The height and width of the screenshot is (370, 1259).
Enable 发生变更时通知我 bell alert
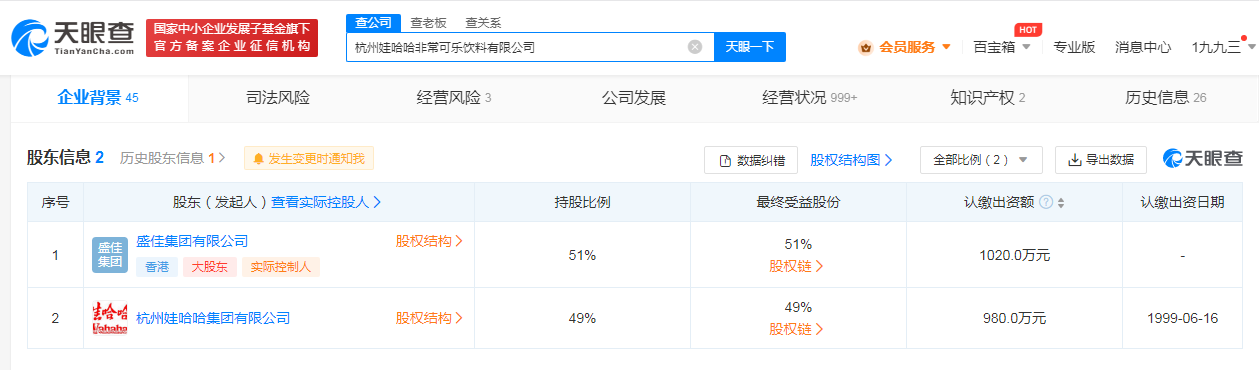click(309, 158)
